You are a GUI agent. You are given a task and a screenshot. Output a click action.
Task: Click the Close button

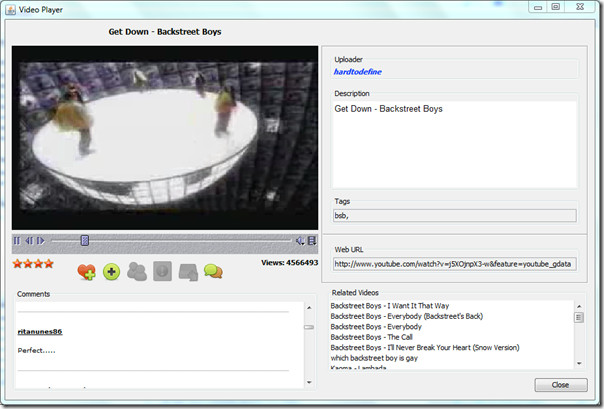coord(561,385)
